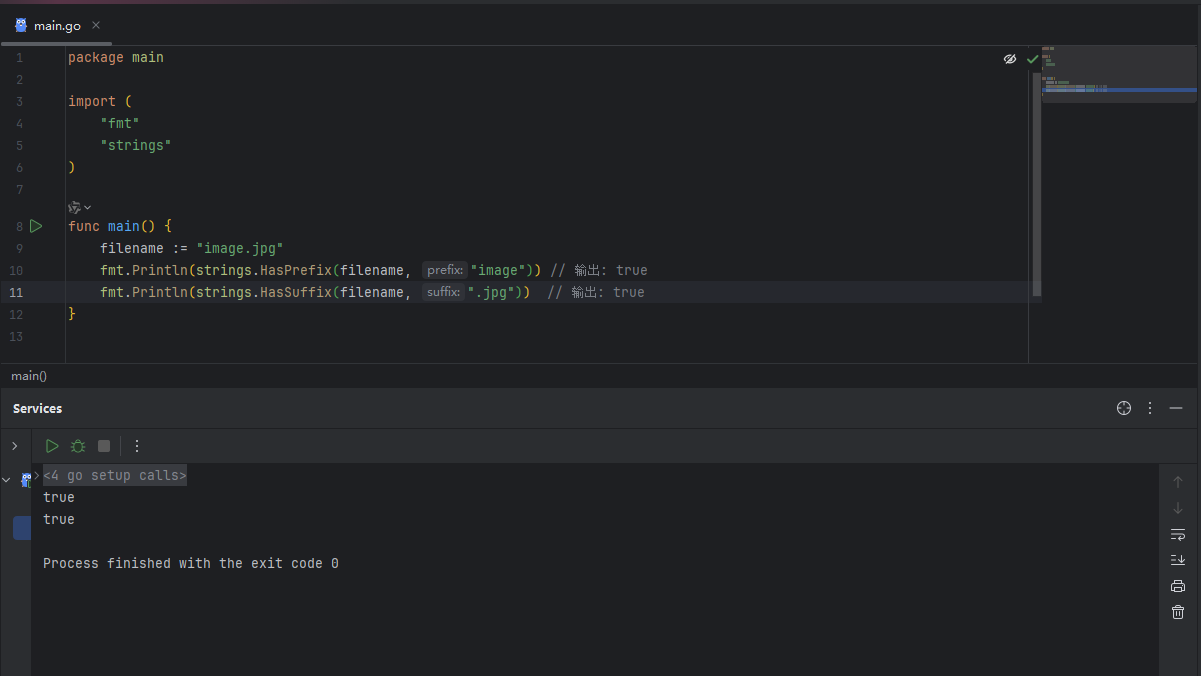This screenshot has height=676, width=1201.
Task: Open more actions menu beside the stop button
Action: (137, 446)
